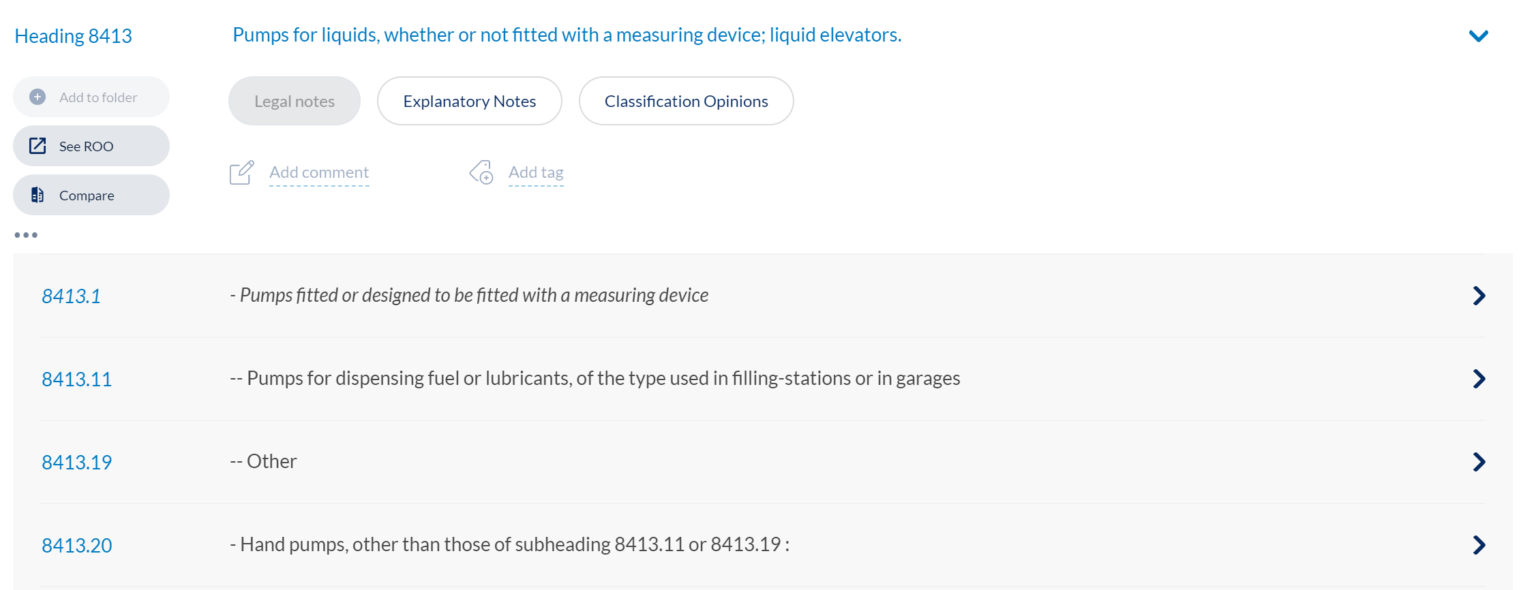This screenshot has height=590, width=1536.
Task: Switch to the Classification Opinions tab
Action: tap(686, 100)
